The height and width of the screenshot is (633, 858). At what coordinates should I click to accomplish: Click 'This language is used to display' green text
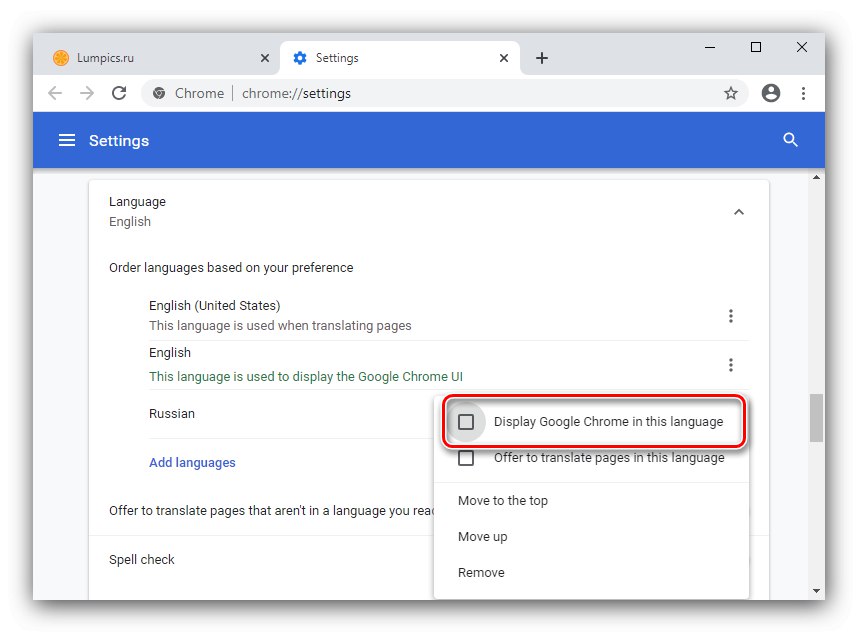306,377
